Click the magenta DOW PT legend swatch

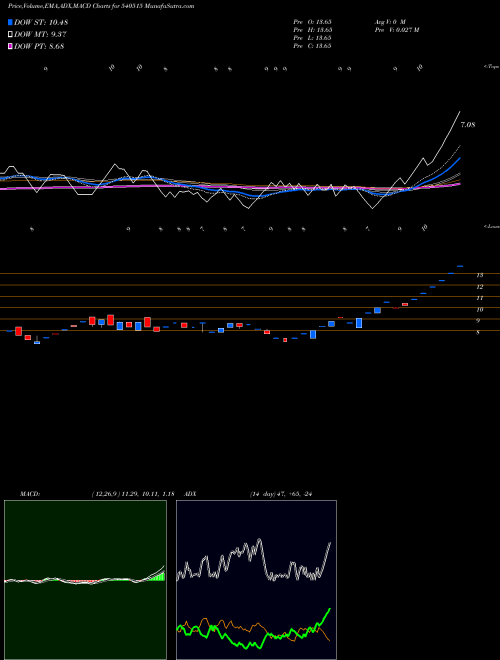[10, 47]
